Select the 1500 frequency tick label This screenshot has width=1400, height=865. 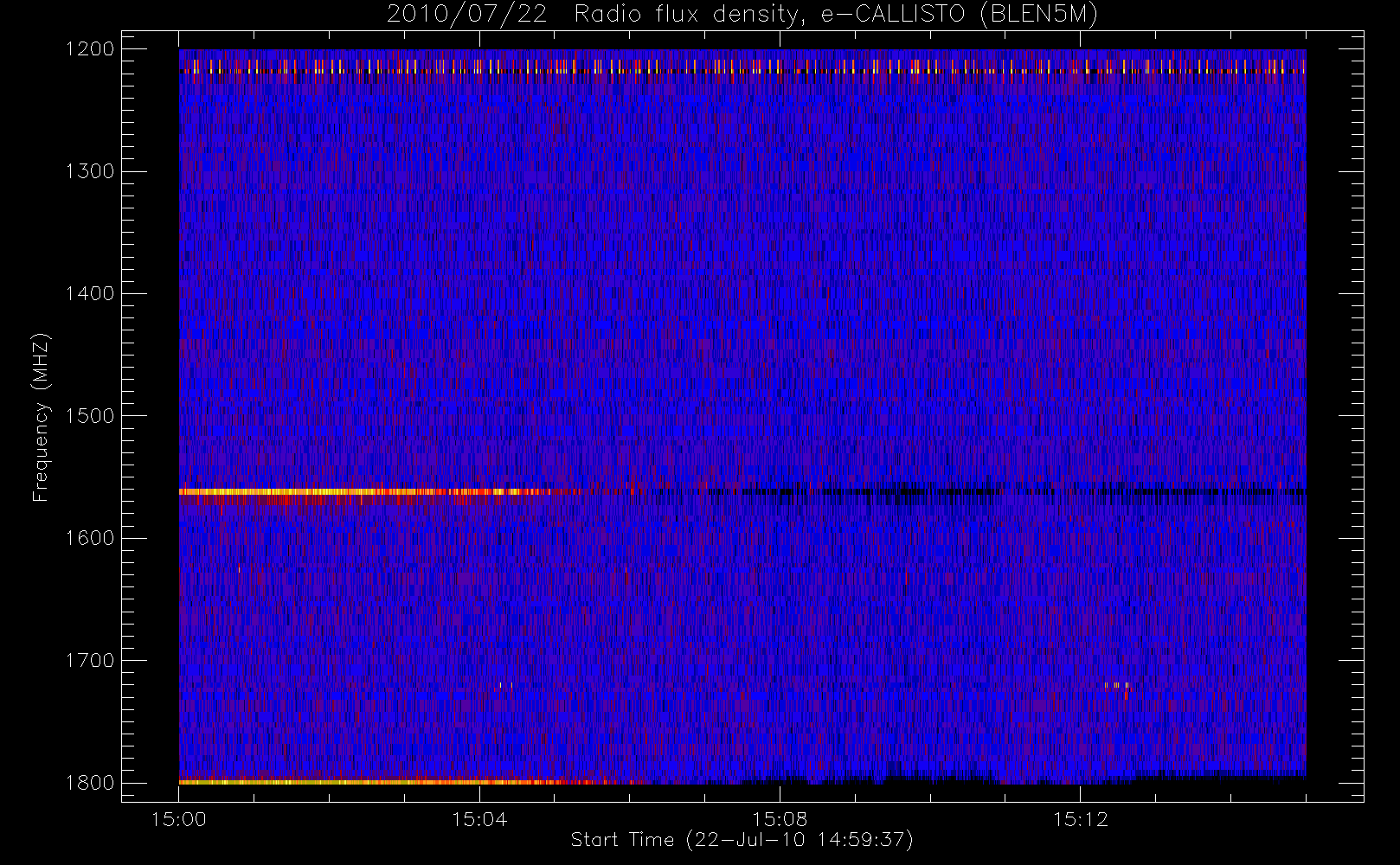click(x=91, y=415)
